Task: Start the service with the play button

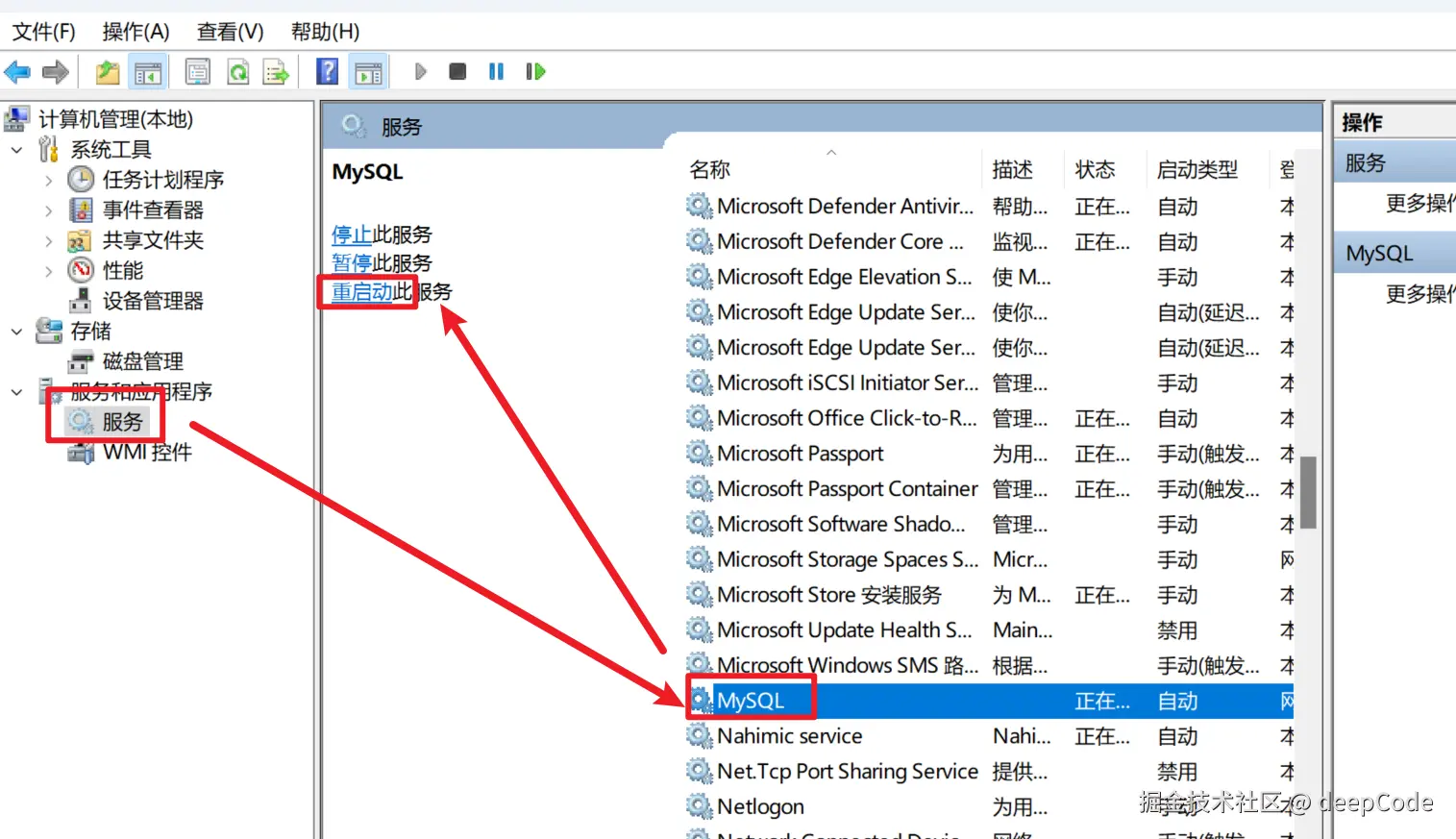Action: 420,71
